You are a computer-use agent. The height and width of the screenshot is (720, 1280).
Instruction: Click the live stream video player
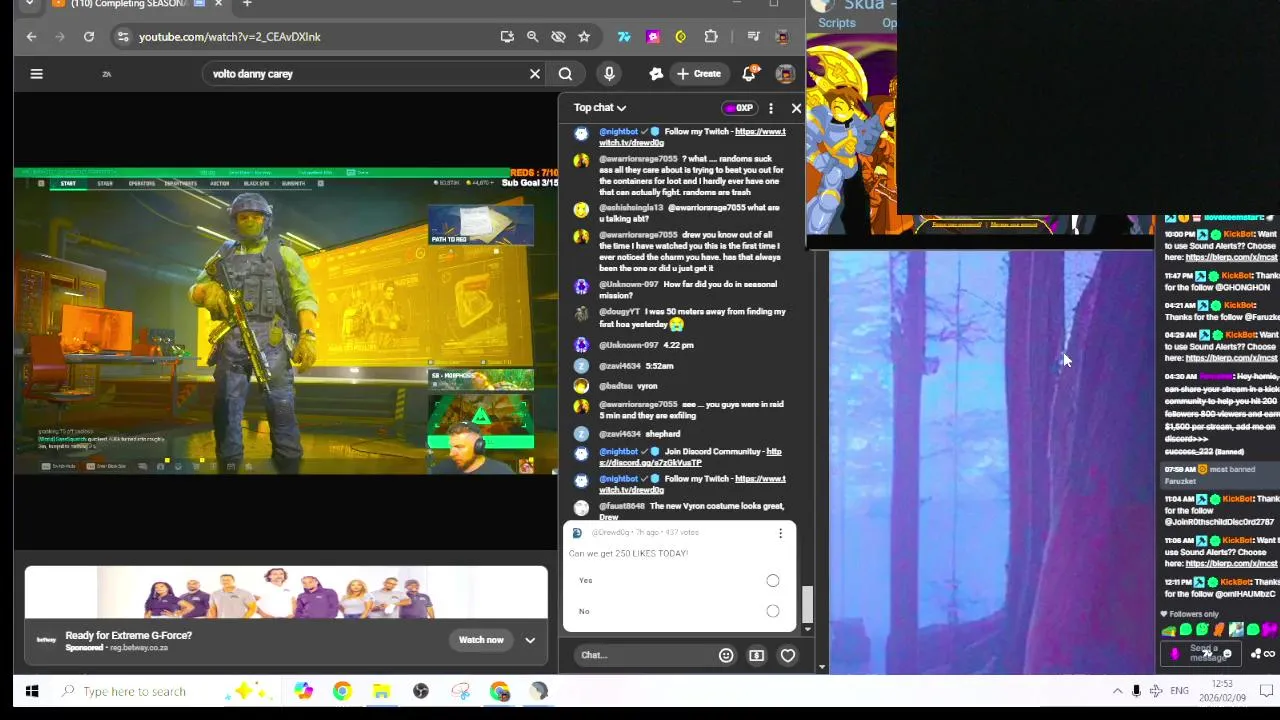point(286,321)
